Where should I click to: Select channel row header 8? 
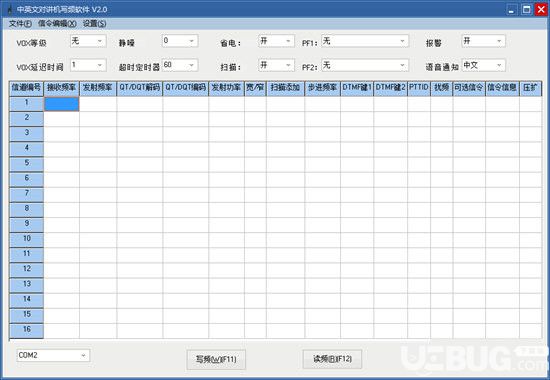tap(26, 210)
